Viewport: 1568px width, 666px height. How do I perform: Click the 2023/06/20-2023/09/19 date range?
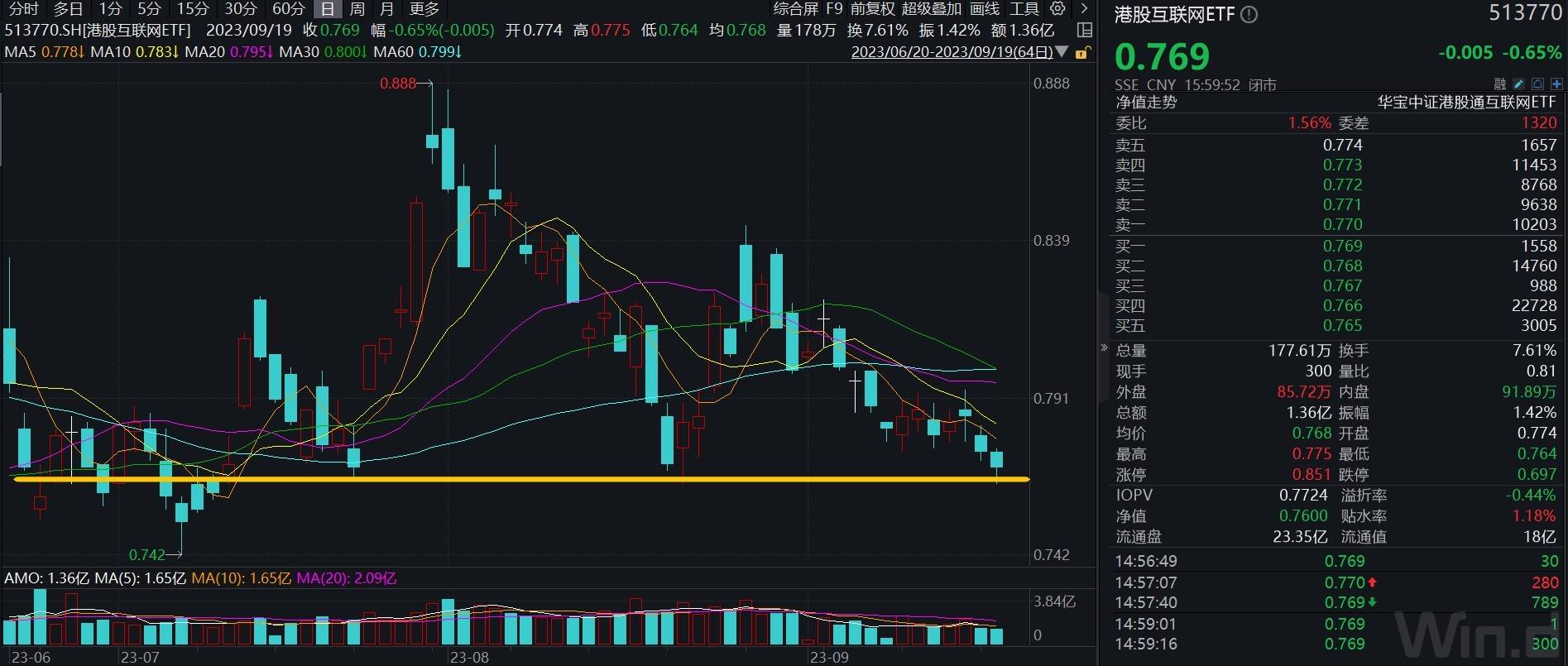click(952, 52)
